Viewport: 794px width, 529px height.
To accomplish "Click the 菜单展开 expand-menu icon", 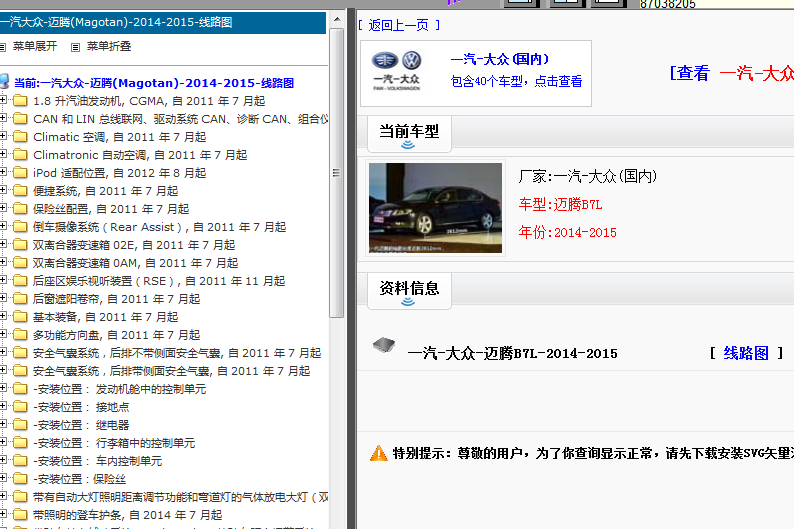I will pyautogui.click(x=2, y=47).
